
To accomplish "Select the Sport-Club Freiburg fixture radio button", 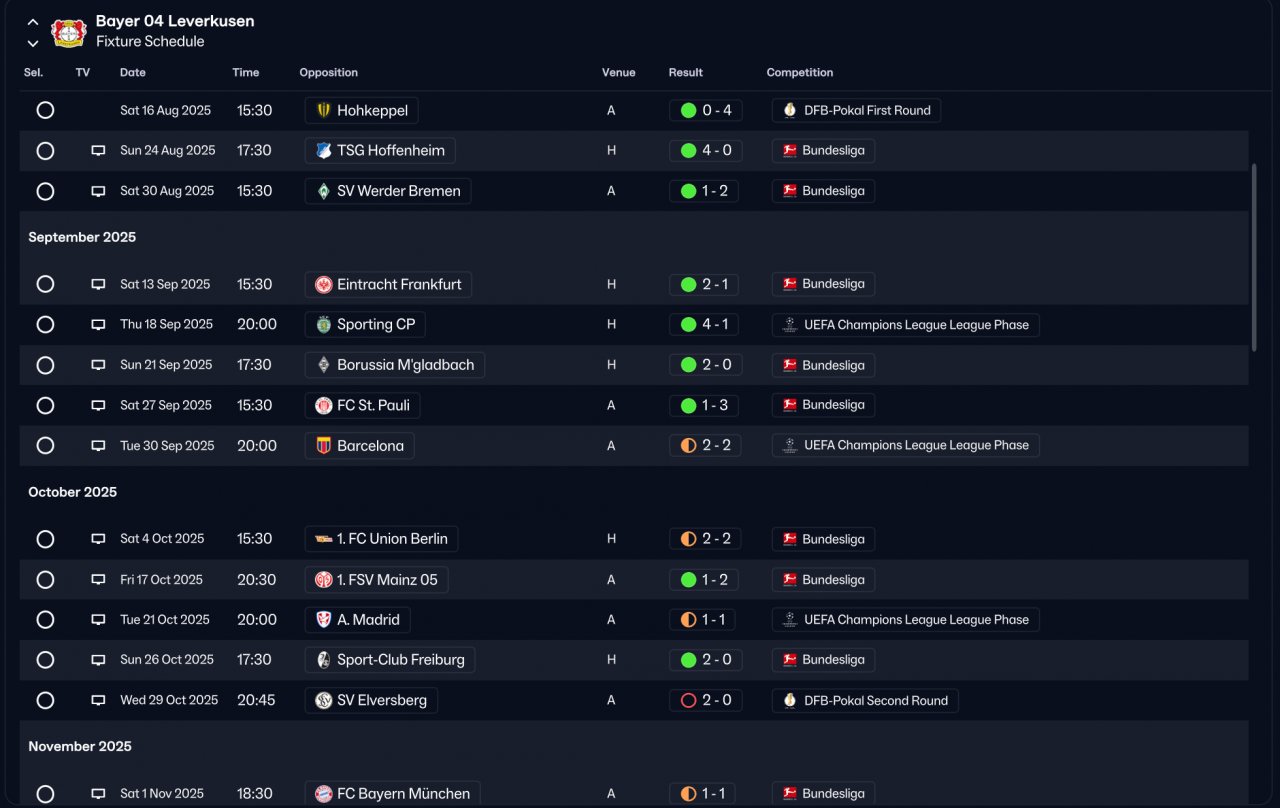I will 45,660.
